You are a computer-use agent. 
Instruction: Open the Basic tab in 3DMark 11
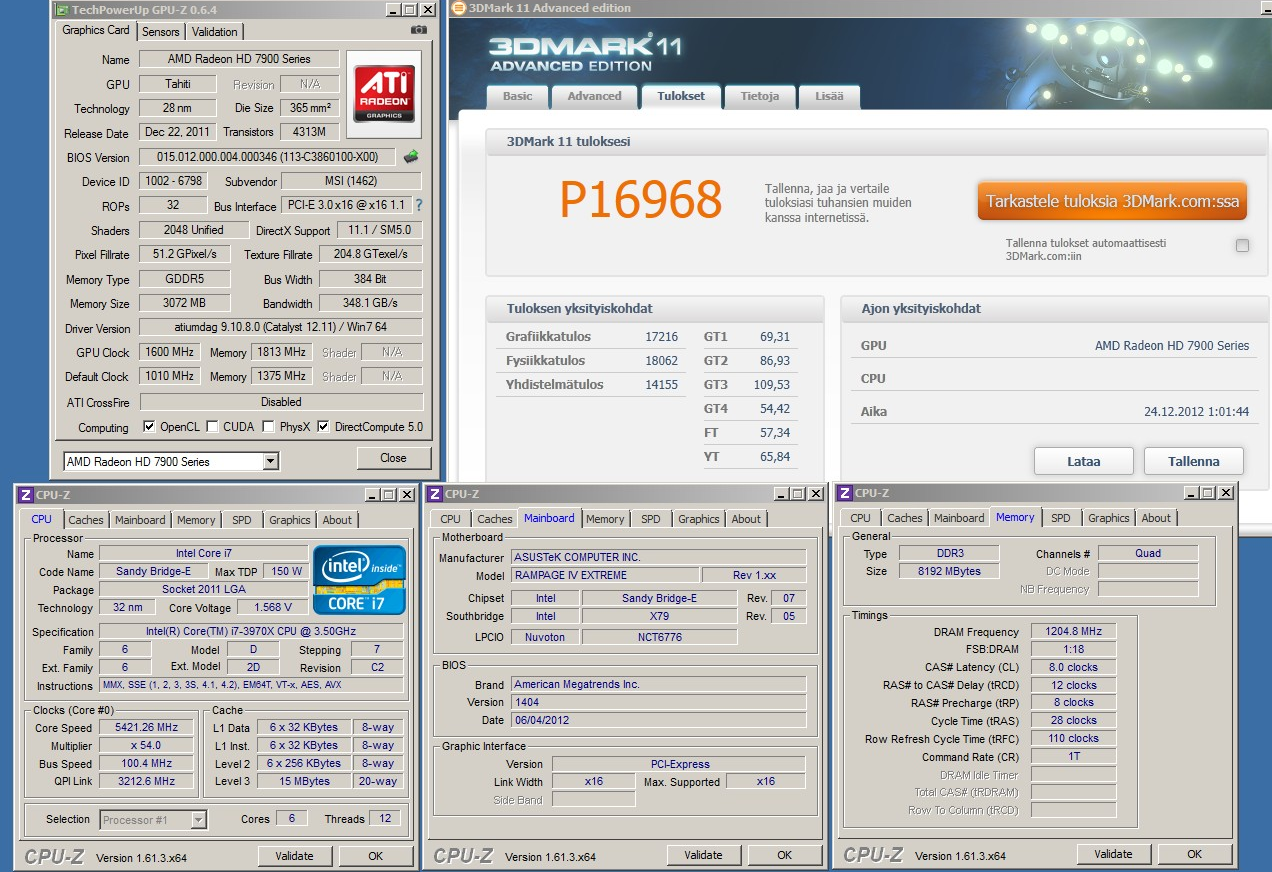click(x=517, y=96)
